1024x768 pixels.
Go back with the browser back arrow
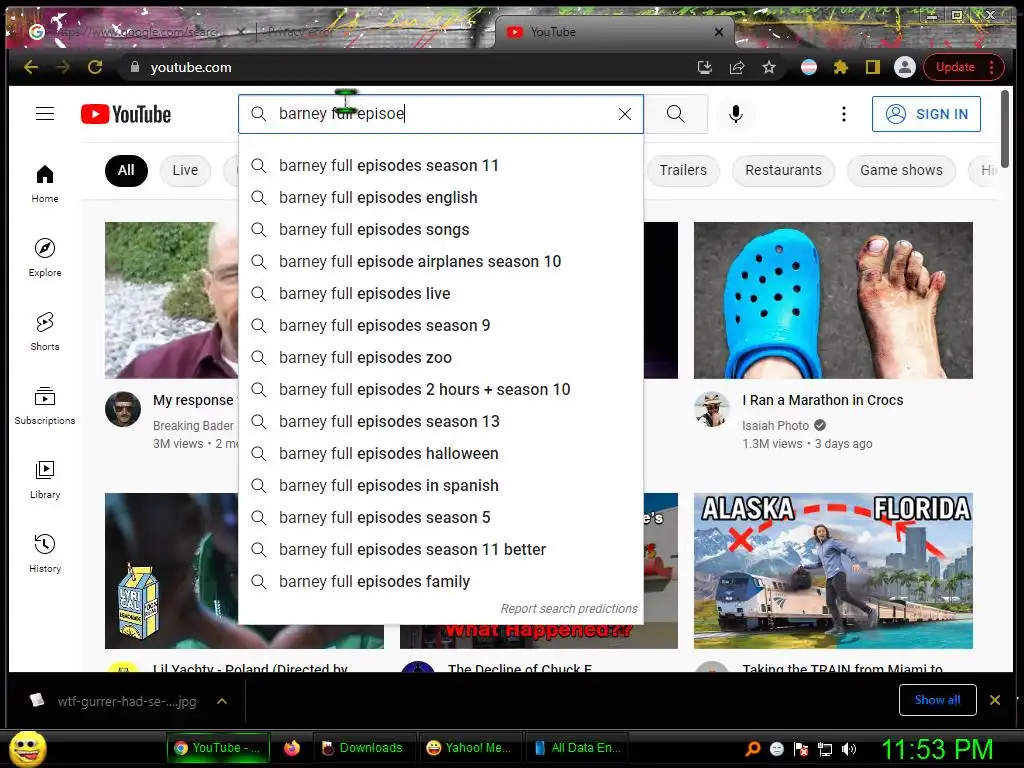(31, 67)
